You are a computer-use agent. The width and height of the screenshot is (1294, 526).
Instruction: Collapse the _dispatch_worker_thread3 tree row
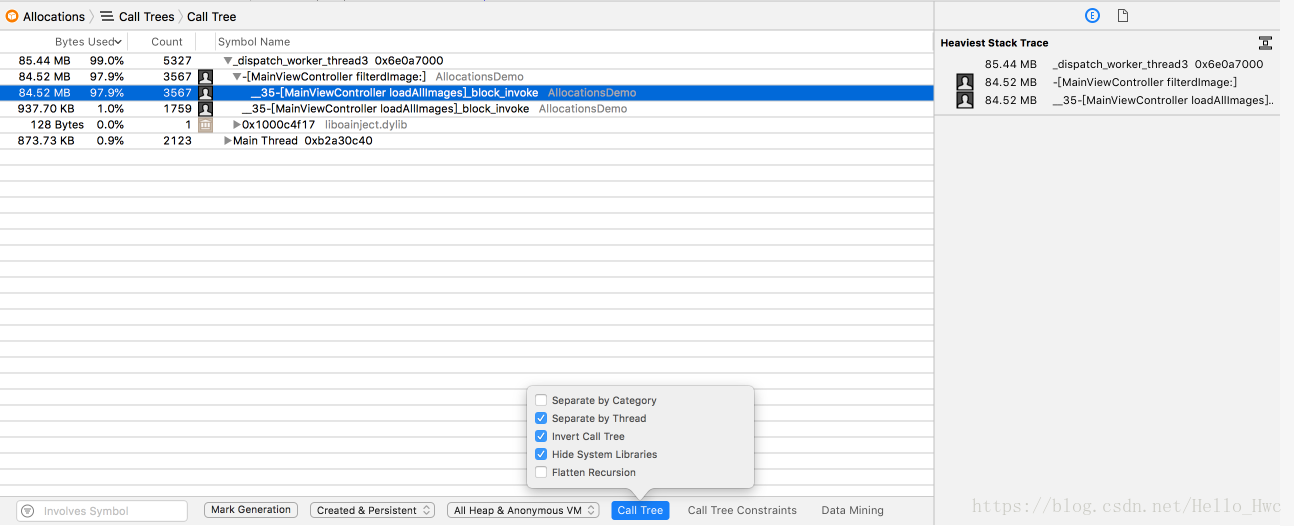pos(228,61)
